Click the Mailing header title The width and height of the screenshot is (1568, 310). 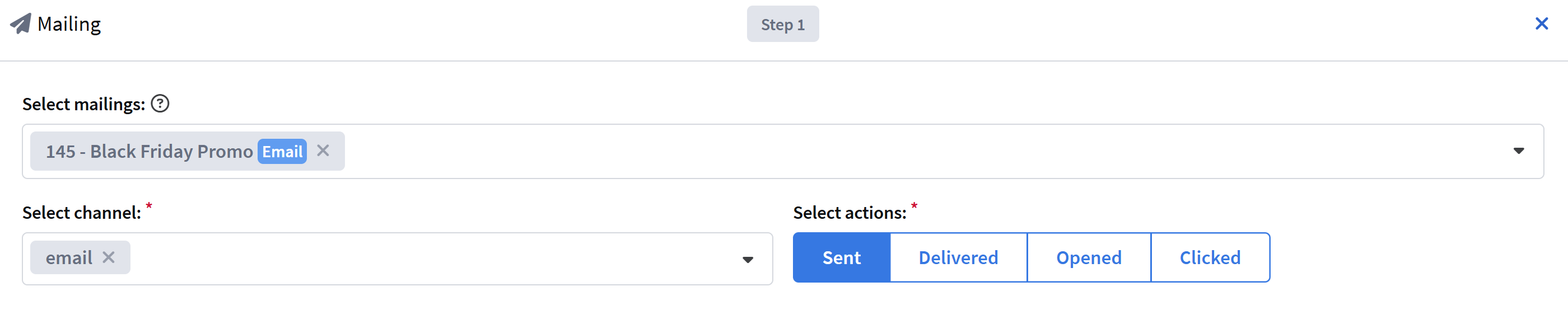coord(69,24)
